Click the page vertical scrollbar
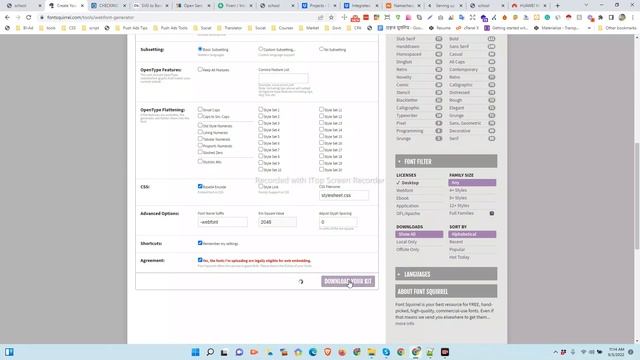 click(637, 196)
